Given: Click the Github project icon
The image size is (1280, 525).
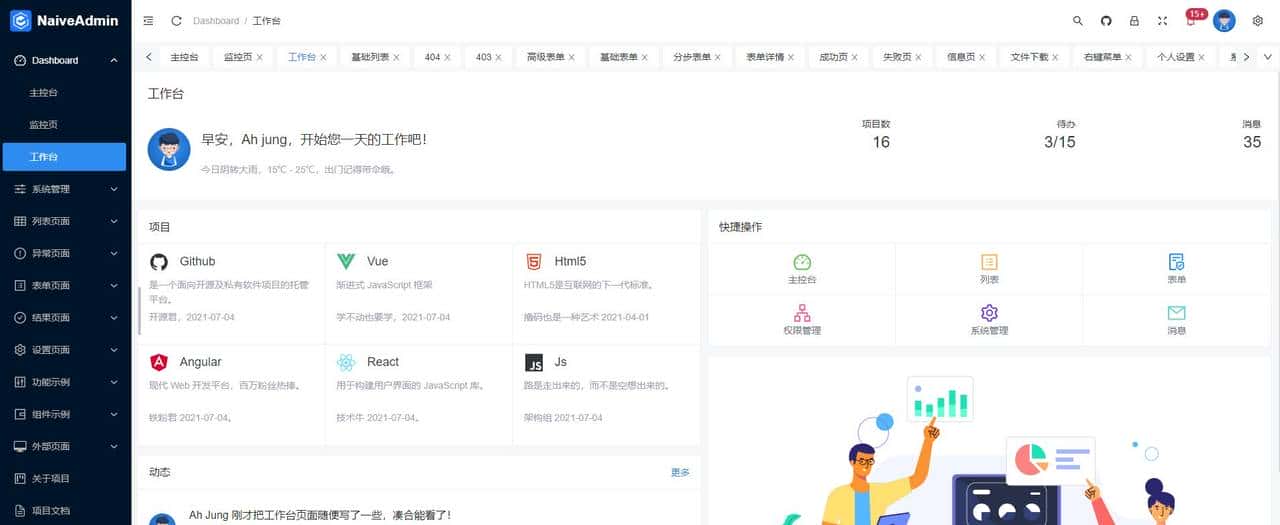Looking at the screenshot, I should click(159, 262).
